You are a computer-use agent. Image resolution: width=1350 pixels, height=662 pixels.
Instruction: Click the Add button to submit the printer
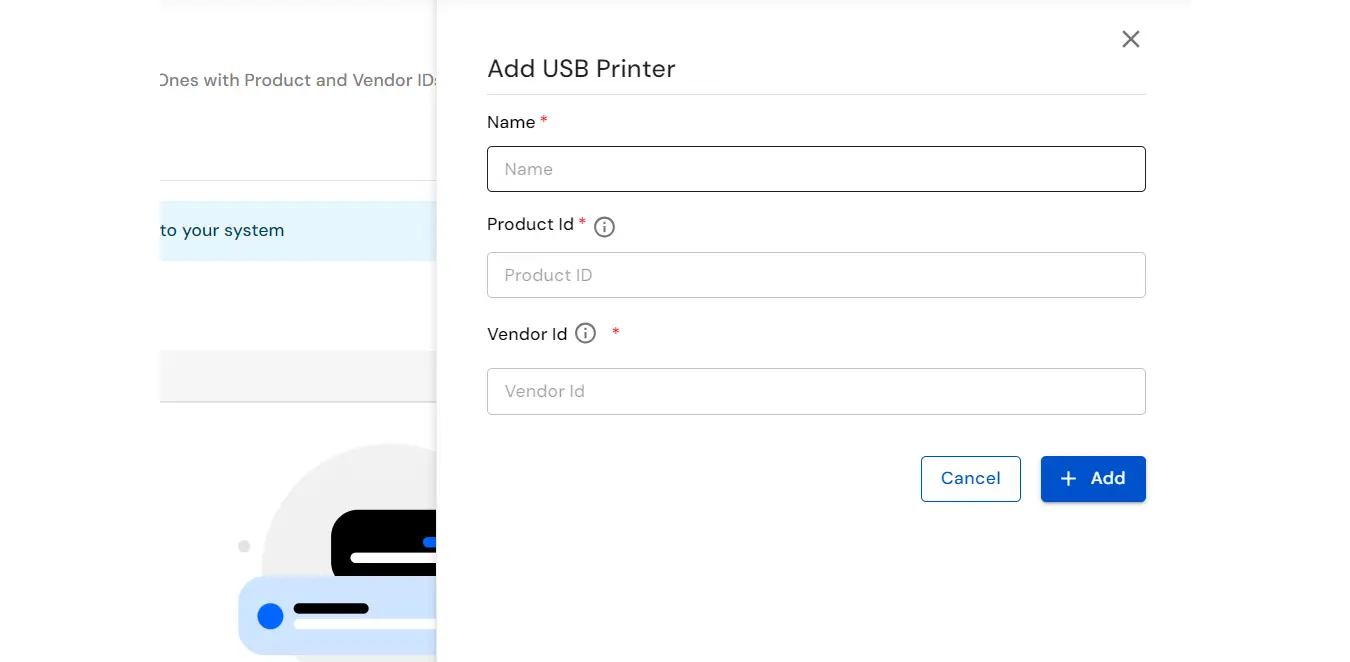coord(1093,479)
